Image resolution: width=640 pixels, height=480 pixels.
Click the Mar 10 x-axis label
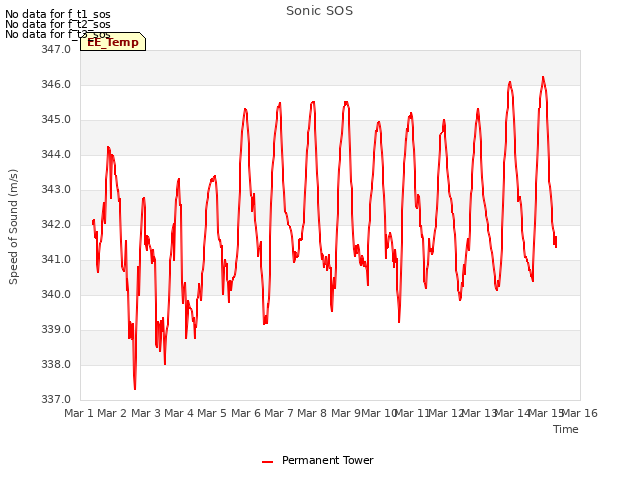[x=379, y=413]
